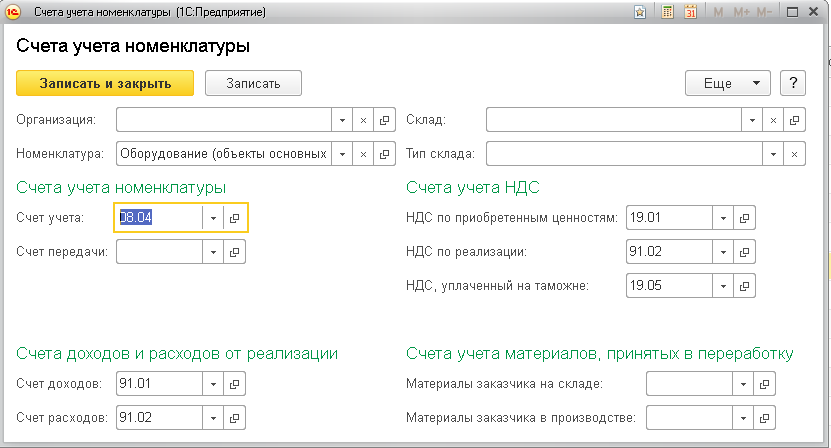831x448 pixels.
Task: Expand the Номенклатура dropdown list
Action: (342, 154)
